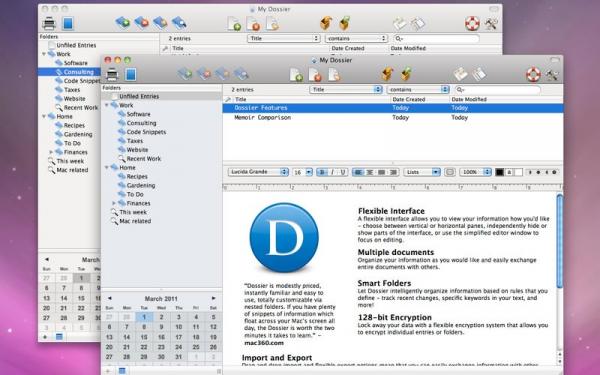
Task: Click the search field in back window
Action: click(436, 39)
